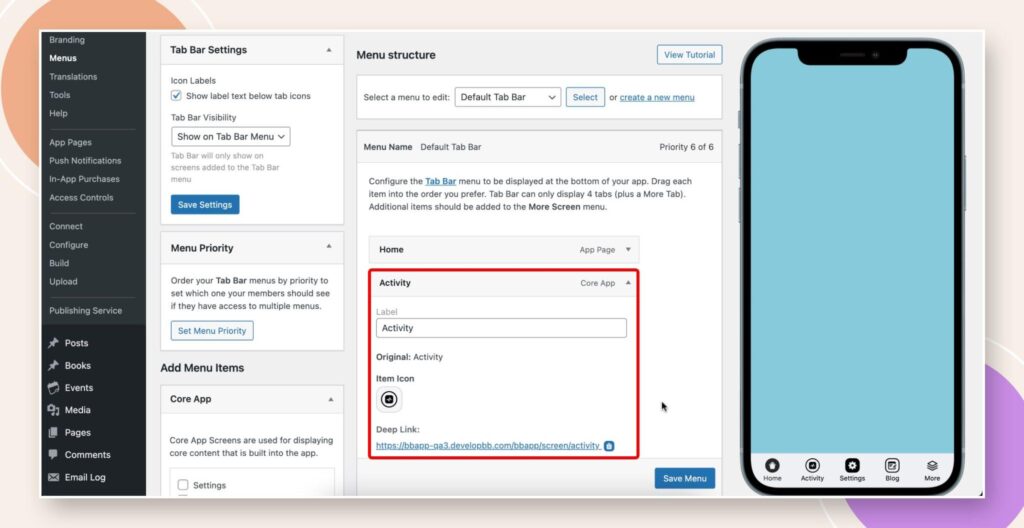Click the Activity item icon under Item Icon

click(x=389, y=399)
